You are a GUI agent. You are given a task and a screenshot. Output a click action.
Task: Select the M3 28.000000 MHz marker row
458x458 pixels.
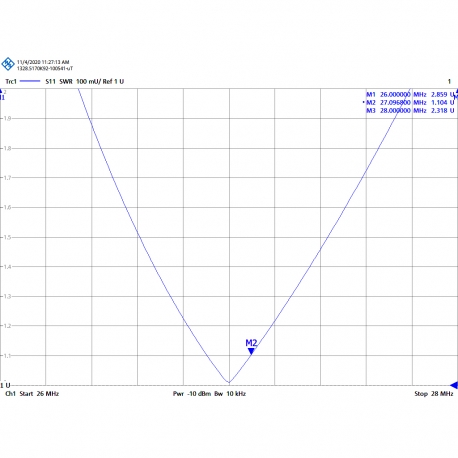pos(410,111)
